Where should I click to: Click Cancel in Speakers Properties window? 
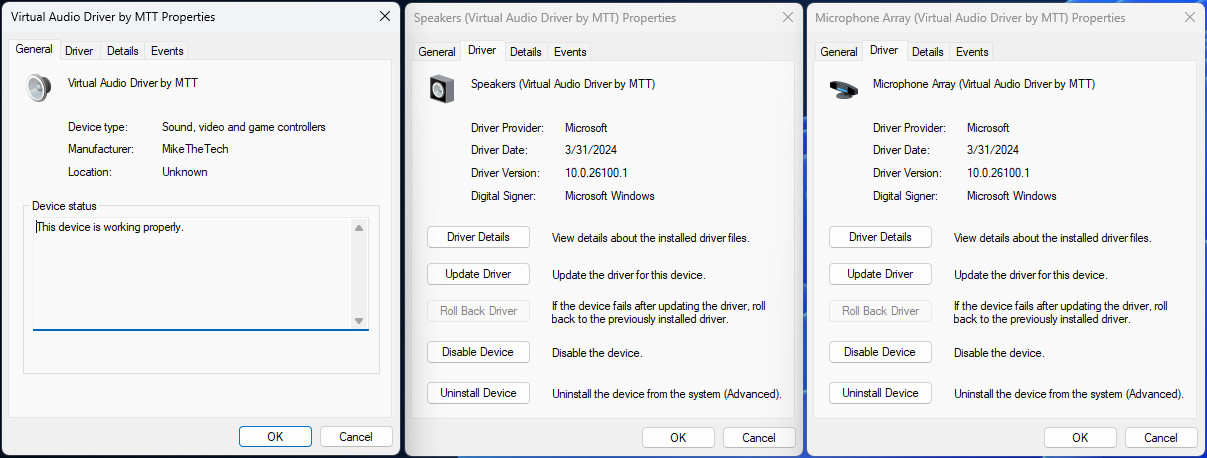click(x=759, y=438)
